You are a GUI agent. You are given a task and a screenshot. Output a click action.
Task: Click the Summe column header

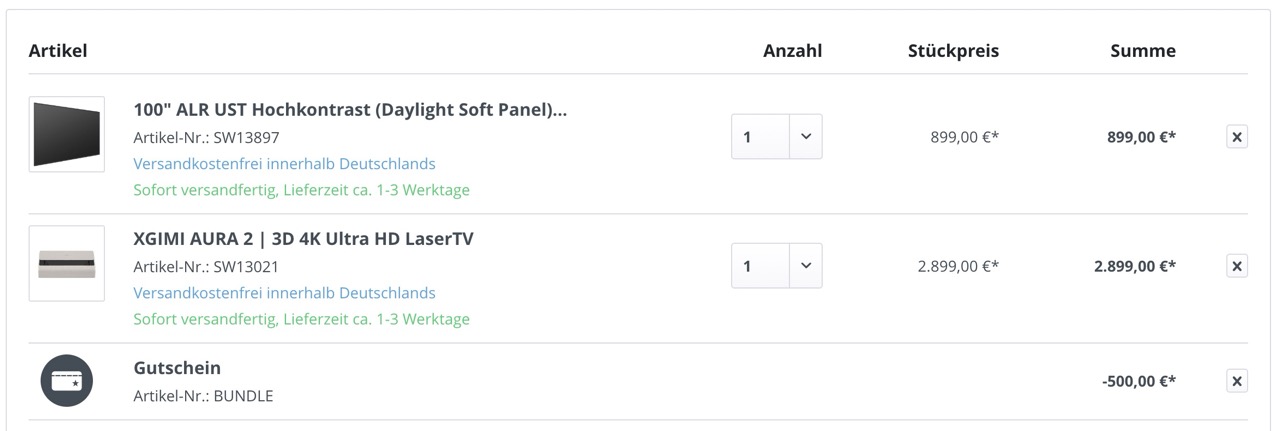pos(1143,50)
